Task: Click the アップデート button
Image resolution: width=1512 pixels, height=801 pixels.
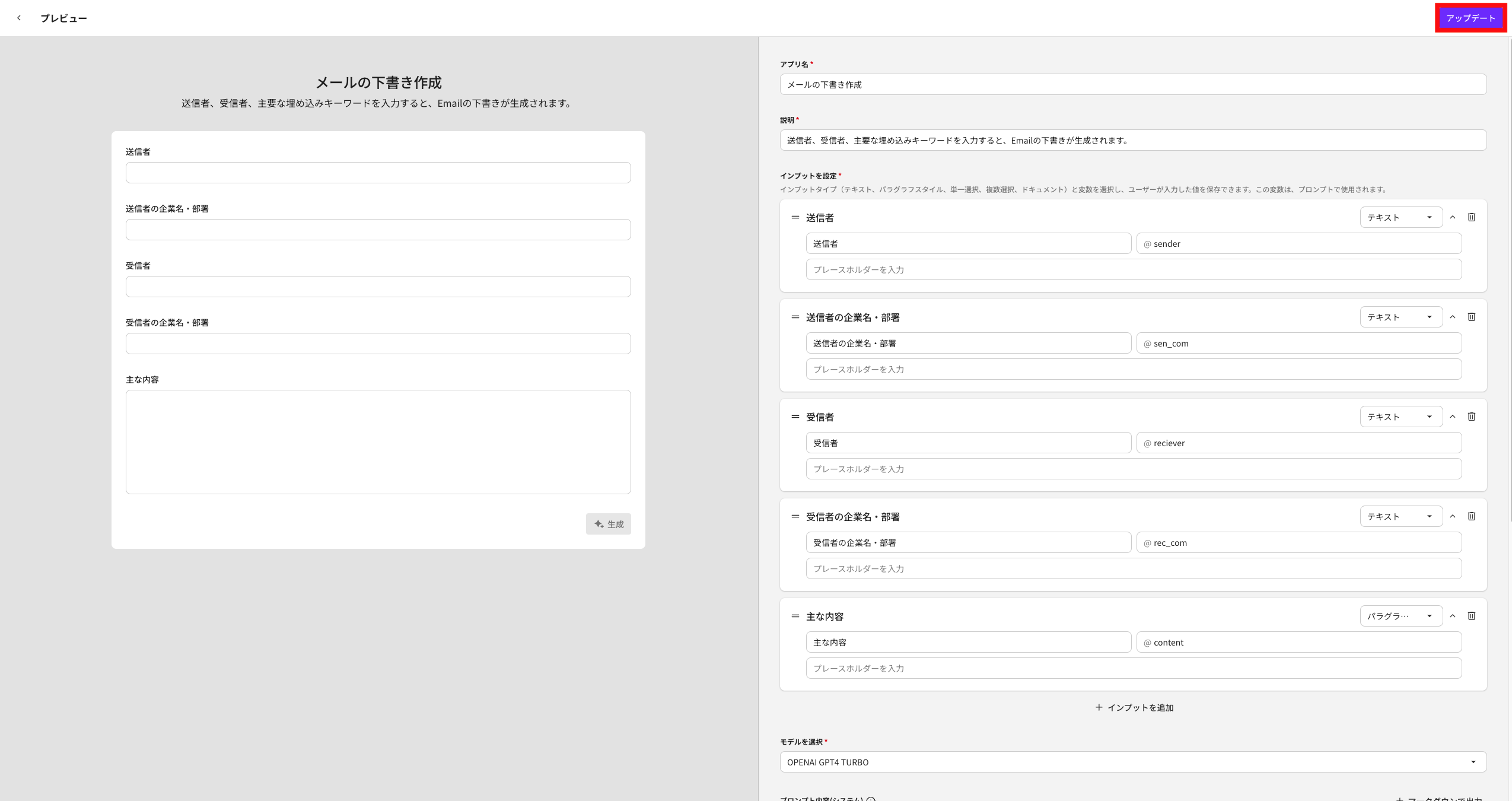Action: tap(1470, 18)
